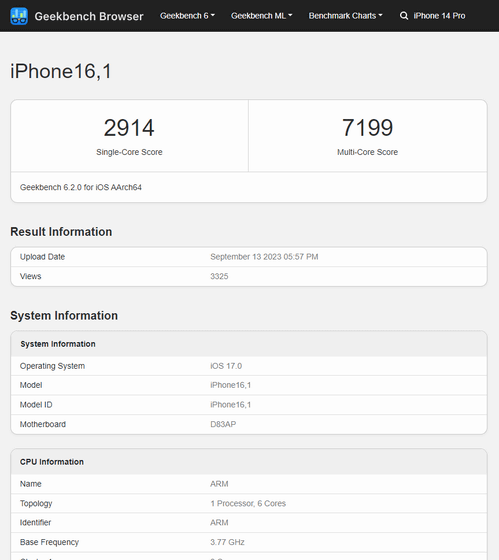
Task: Open the Benchmark Charts dropdown
Action: click(x=345, y=16)
